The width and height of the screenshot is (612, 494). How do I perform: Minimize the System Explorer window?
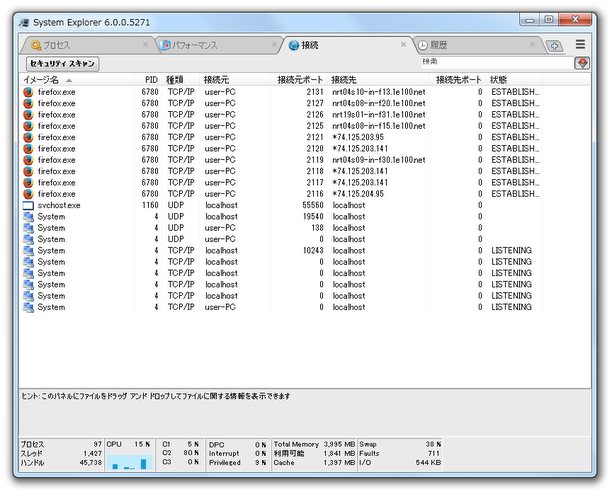(x=530, y=20)
